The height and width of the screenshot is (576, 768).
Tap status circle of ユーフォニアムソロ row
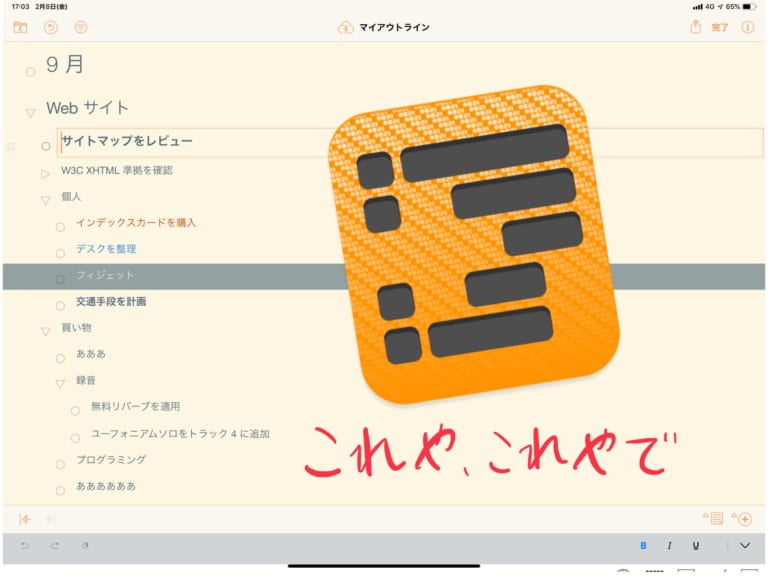(75, 438)
